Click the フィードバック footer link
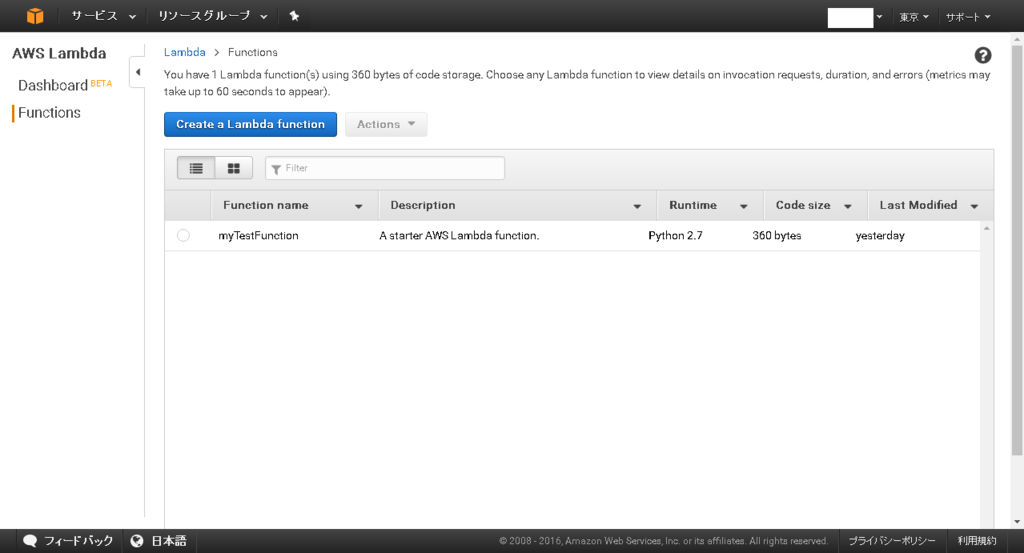Screen dimensions: 1024x553 pos(78,541)
